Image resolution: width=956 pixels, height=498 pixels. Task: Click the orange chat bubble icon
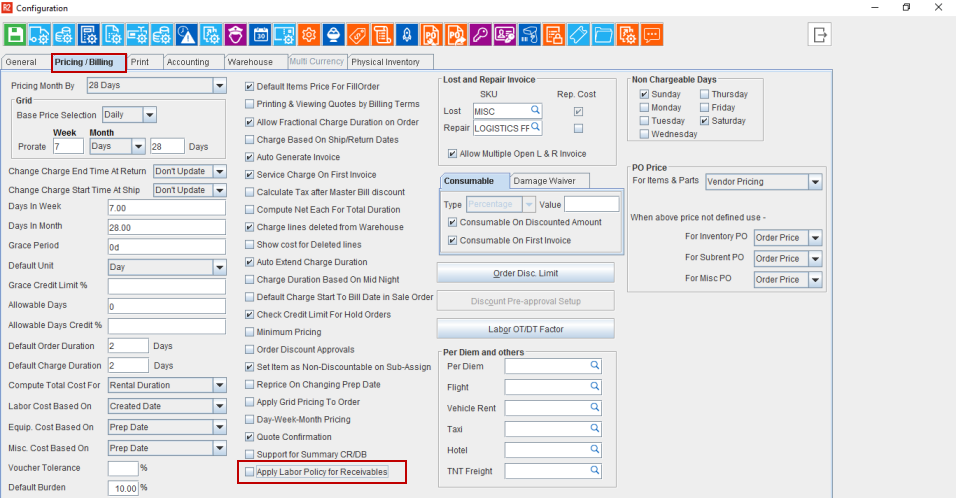tap(652, 34)
